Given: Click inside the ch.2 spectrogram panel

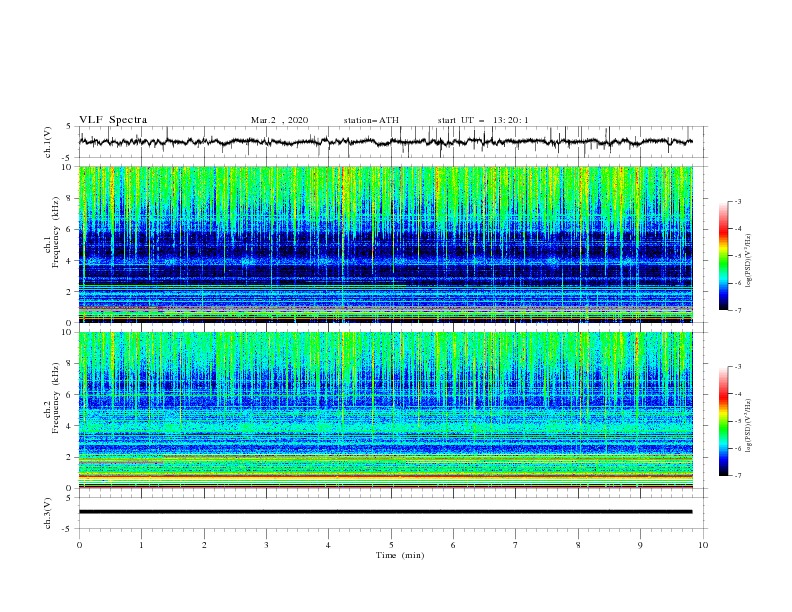Looking at the screenshot, I should (x=386, y=410).
